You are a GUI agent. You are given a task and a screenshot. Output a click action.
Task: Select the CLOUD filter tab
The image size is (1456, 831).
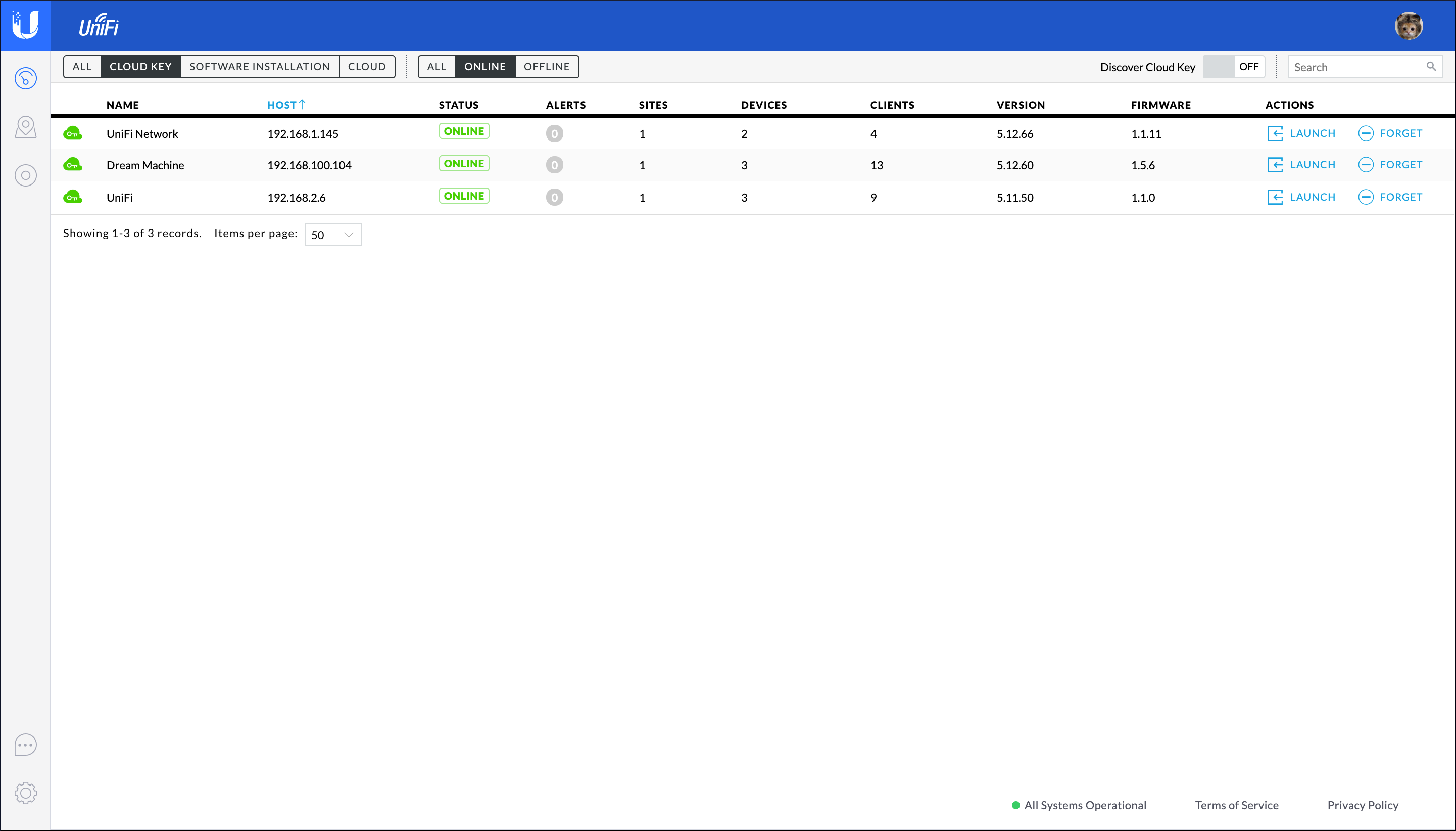[x=367, y=67]
